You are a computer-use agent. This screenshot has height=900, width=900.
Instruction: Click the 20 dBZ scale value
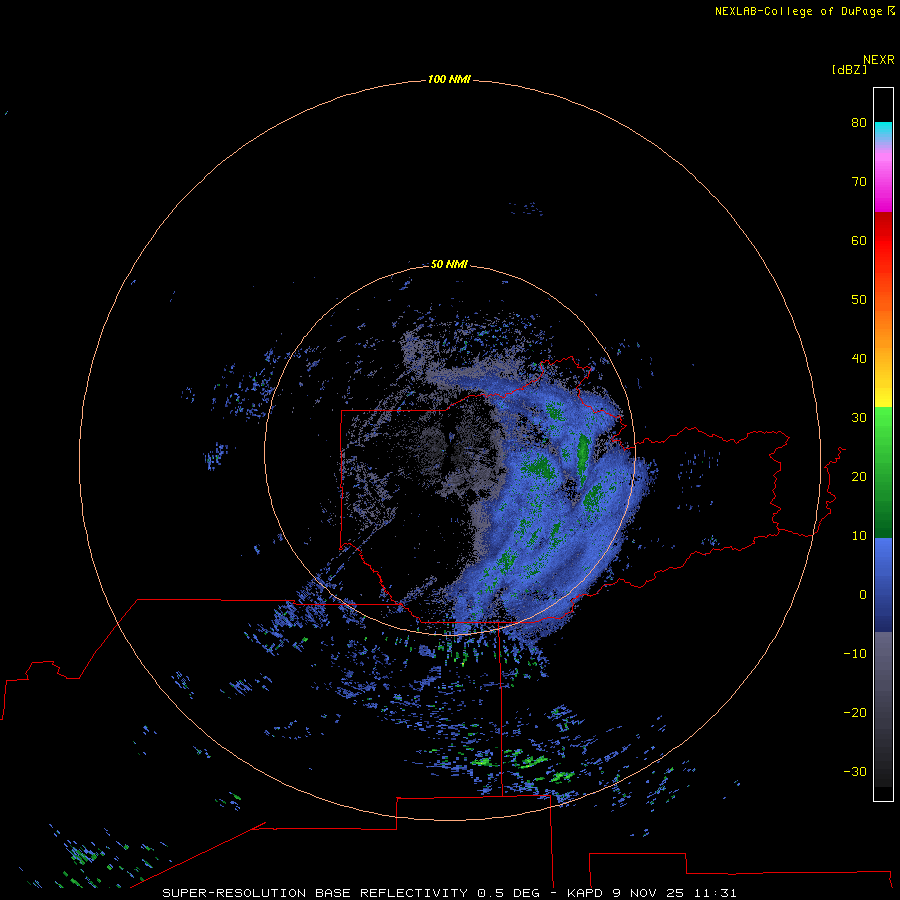point(859,476)
